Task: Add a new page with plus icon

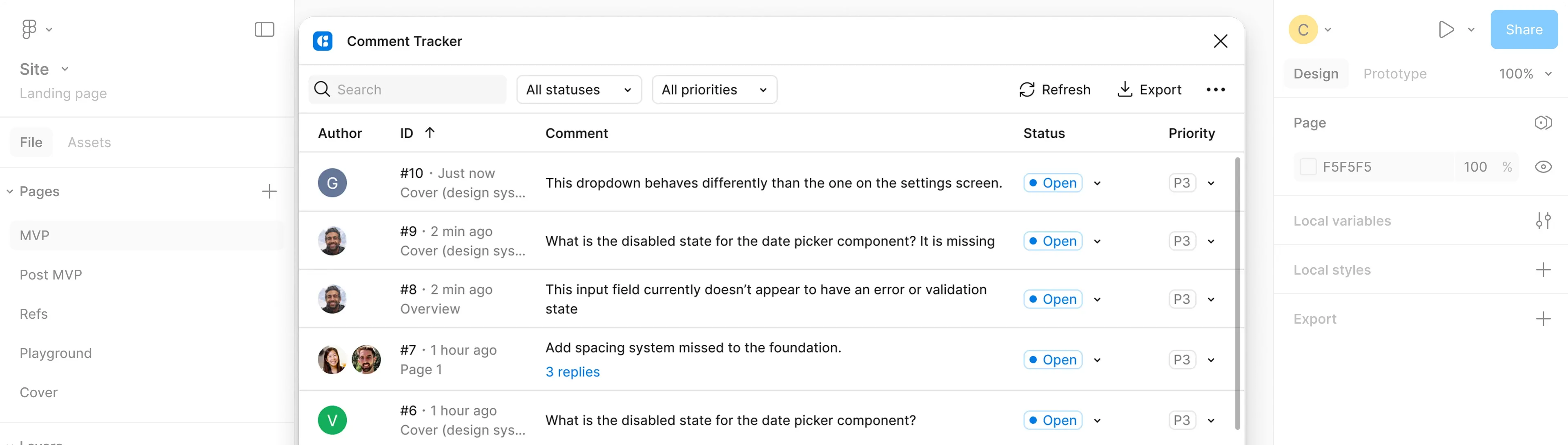Action: tap(269, 191)
